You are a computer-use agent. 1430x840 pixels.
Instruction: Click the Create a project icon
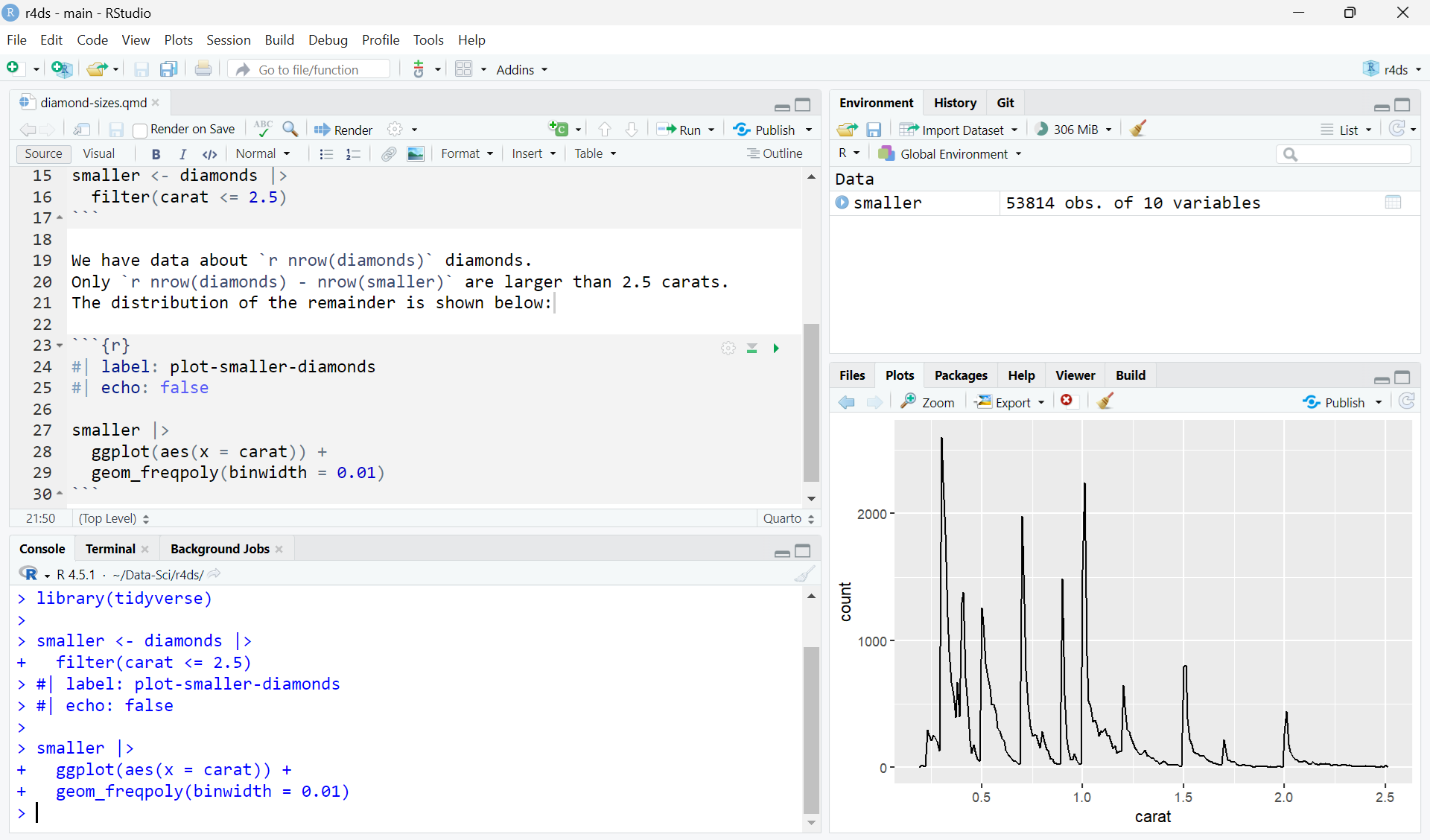click(x=62, y=69)
